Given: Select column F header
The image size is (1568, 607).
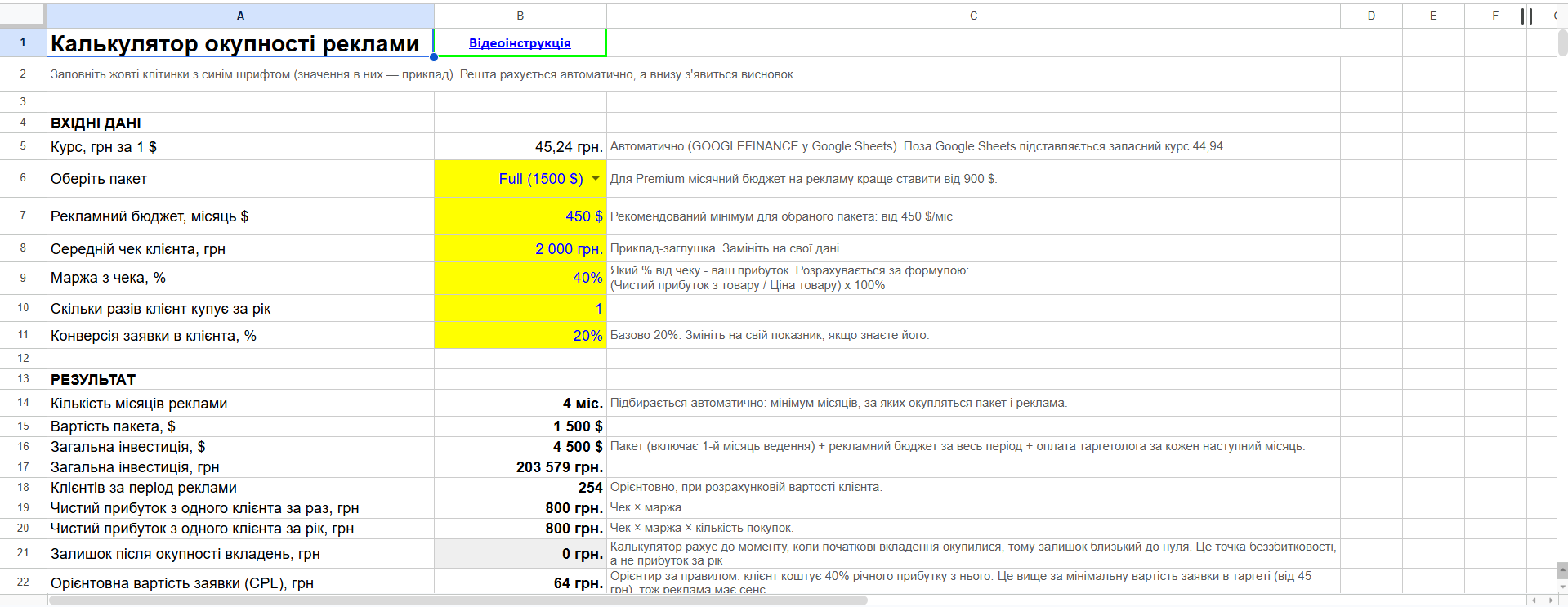Looking at the screenshot, I should [x=1495, y=16].
